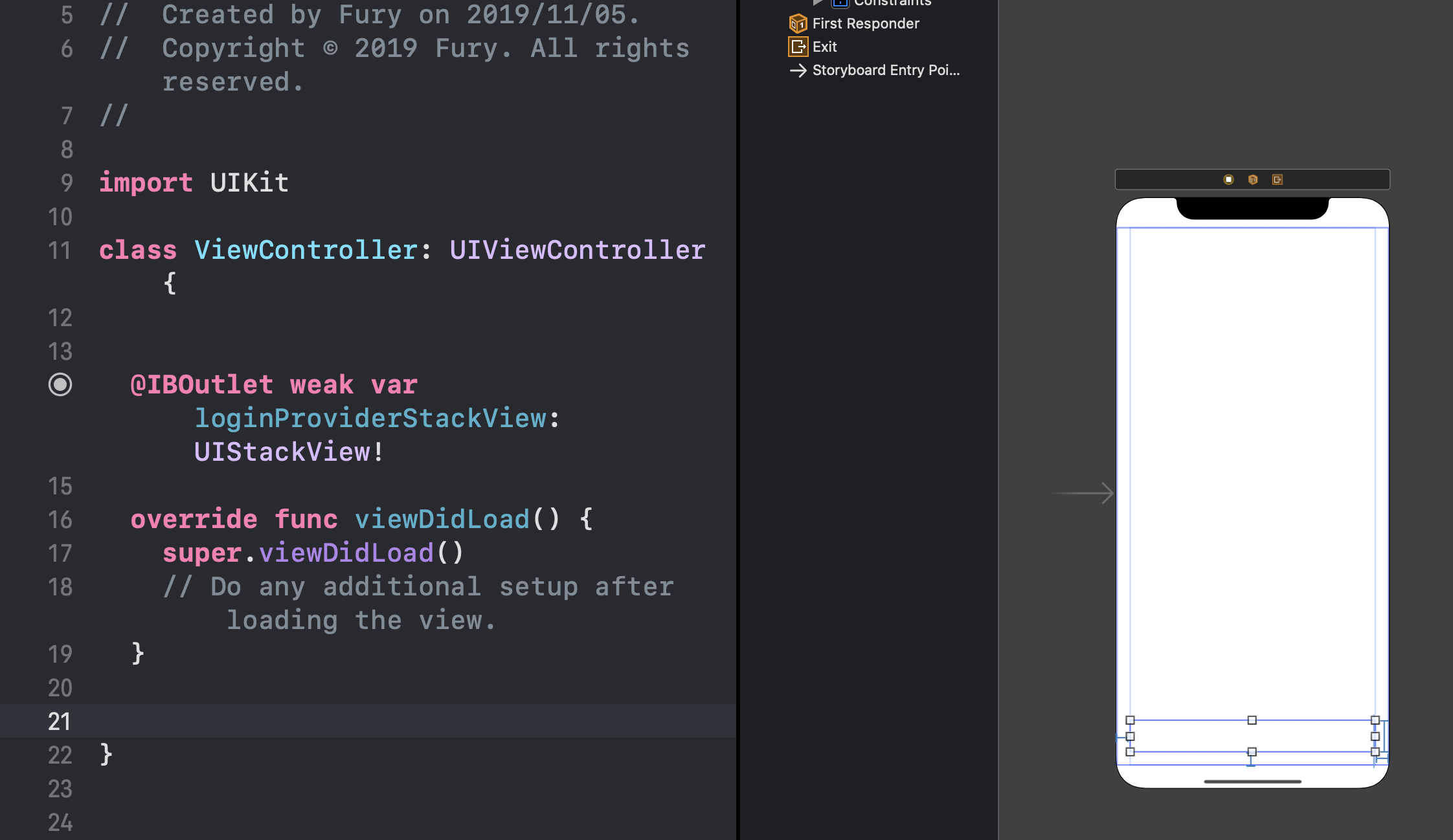Click Exit icon in scene dock
Image resolution: width=1453 pixels, height=840 pixels.
coord(1277,179)
